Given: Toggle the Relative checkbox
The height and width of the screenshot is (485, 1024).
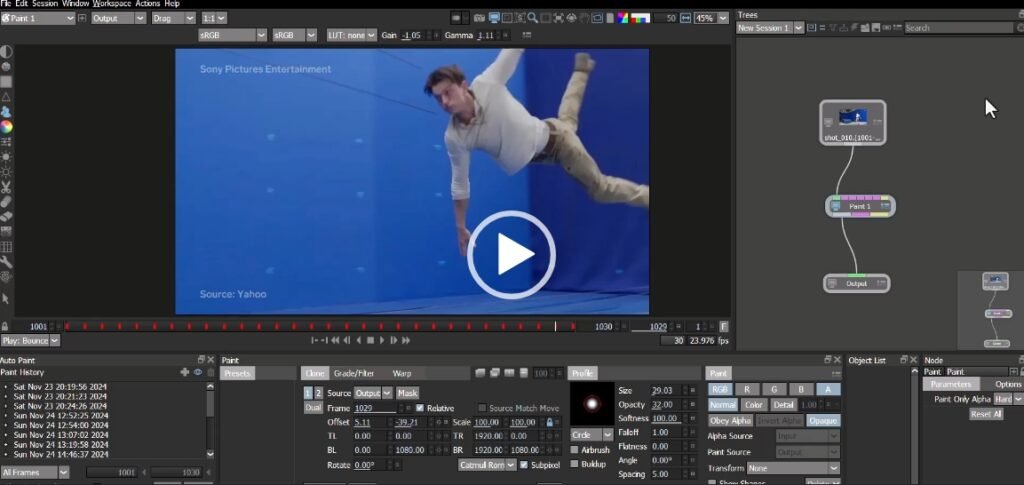Looking at the screenshot, I should click(419, 408).
